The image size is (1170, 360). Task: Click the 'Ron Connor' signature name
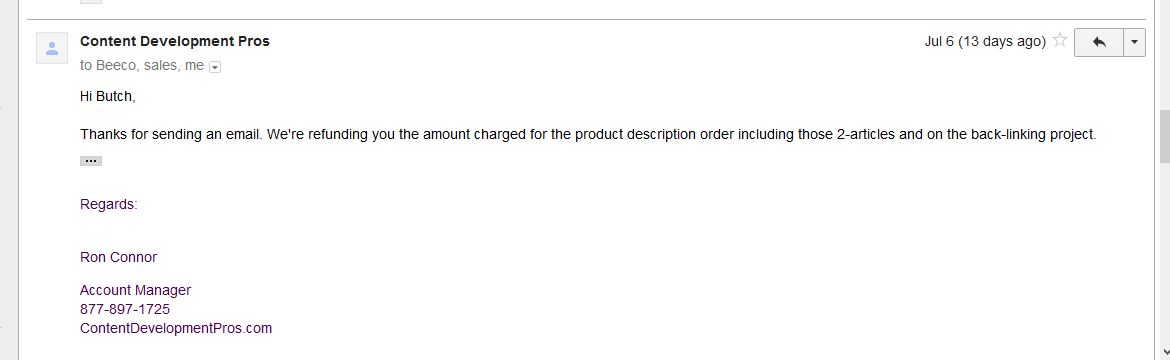click(119, 257)
